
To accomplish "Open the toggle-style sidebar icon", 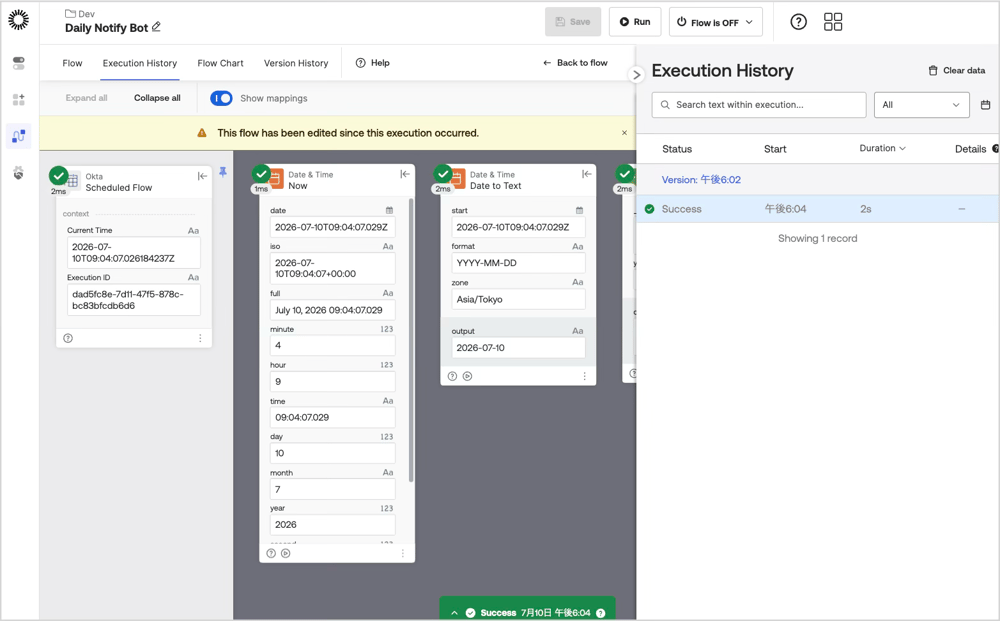I will click(18, 62).
